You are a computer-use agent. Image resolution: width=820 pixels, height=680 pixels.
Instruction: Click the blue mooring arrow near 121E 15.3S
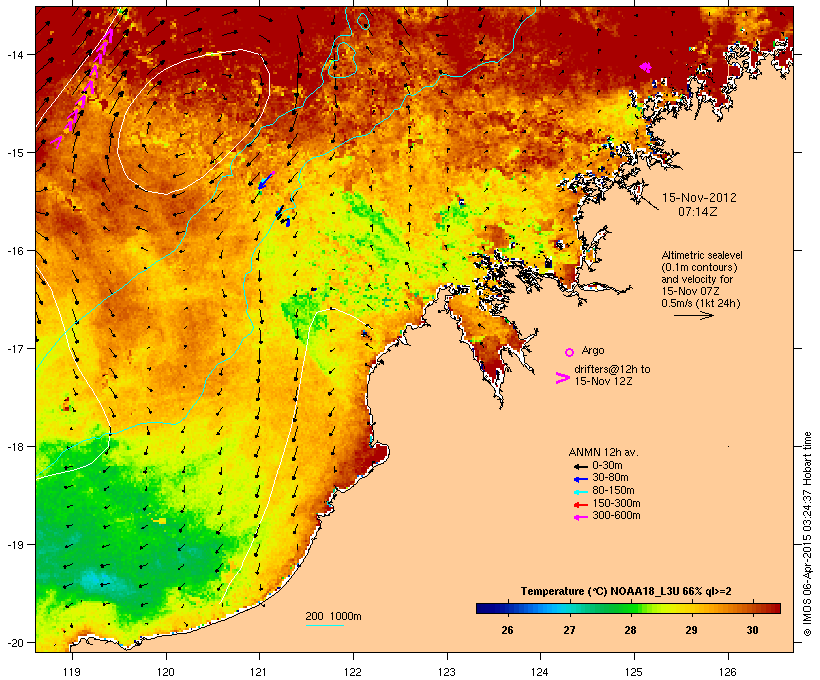[266, 180]
